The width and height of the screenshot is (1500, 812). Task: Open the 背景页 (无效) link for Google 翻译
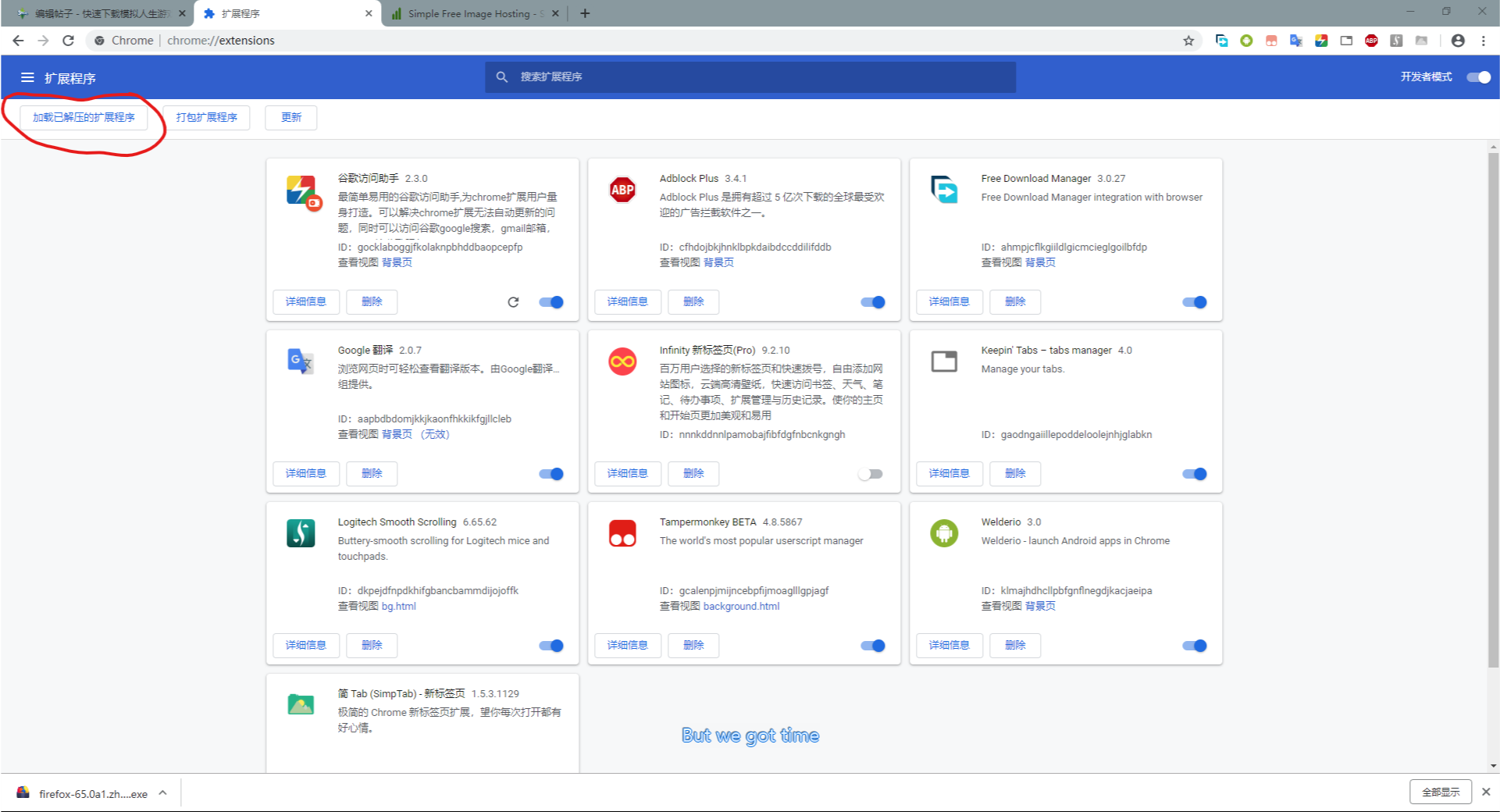click(x=415, y=434)
